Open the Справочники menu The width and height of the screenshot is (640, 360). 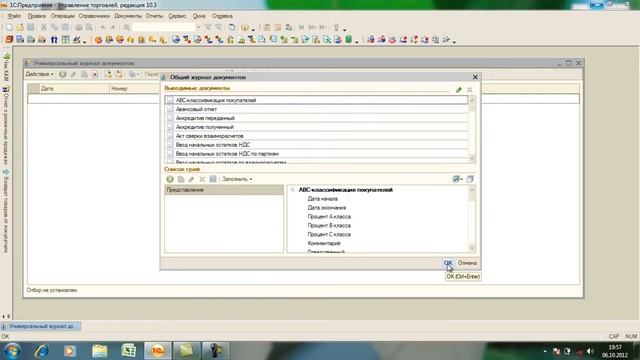click(x=94, y=16)
